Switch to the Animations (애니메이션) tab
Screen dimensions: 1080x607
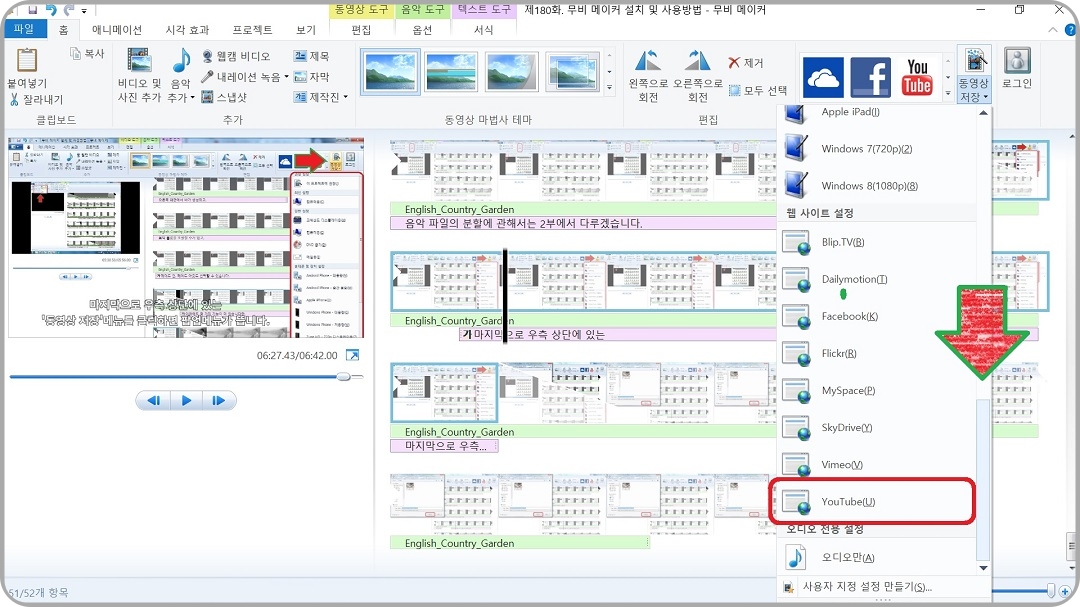[116, 30]
